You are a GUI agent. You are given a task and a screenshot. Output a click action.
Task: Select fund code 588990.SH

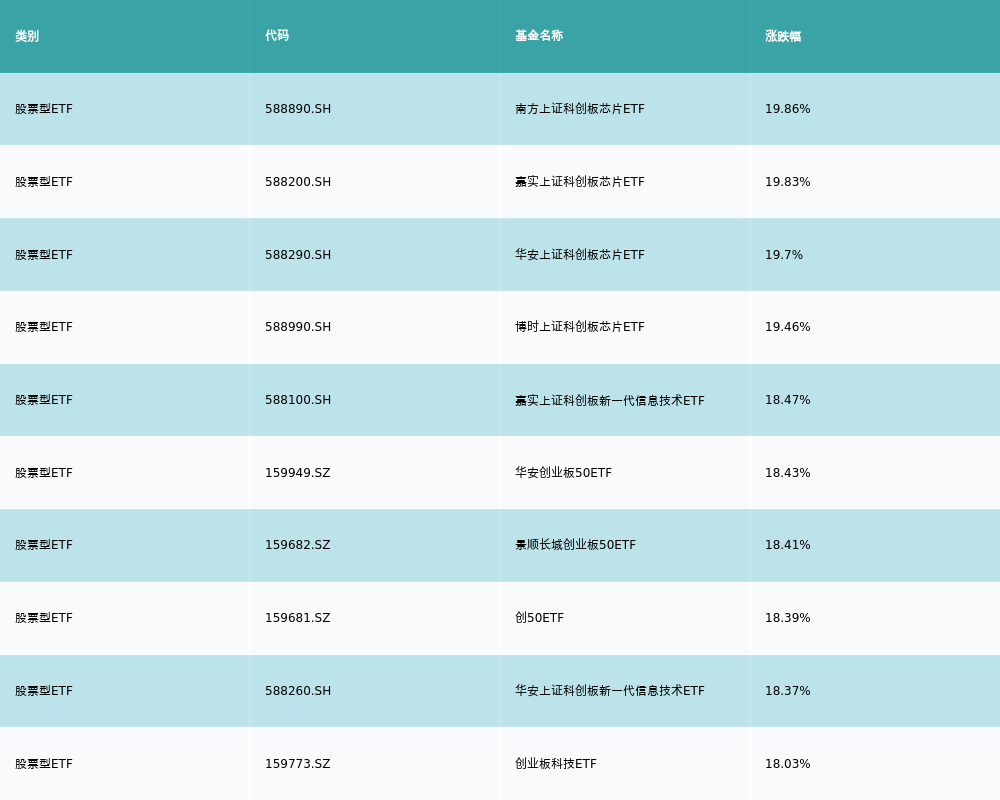pos(298,327)
